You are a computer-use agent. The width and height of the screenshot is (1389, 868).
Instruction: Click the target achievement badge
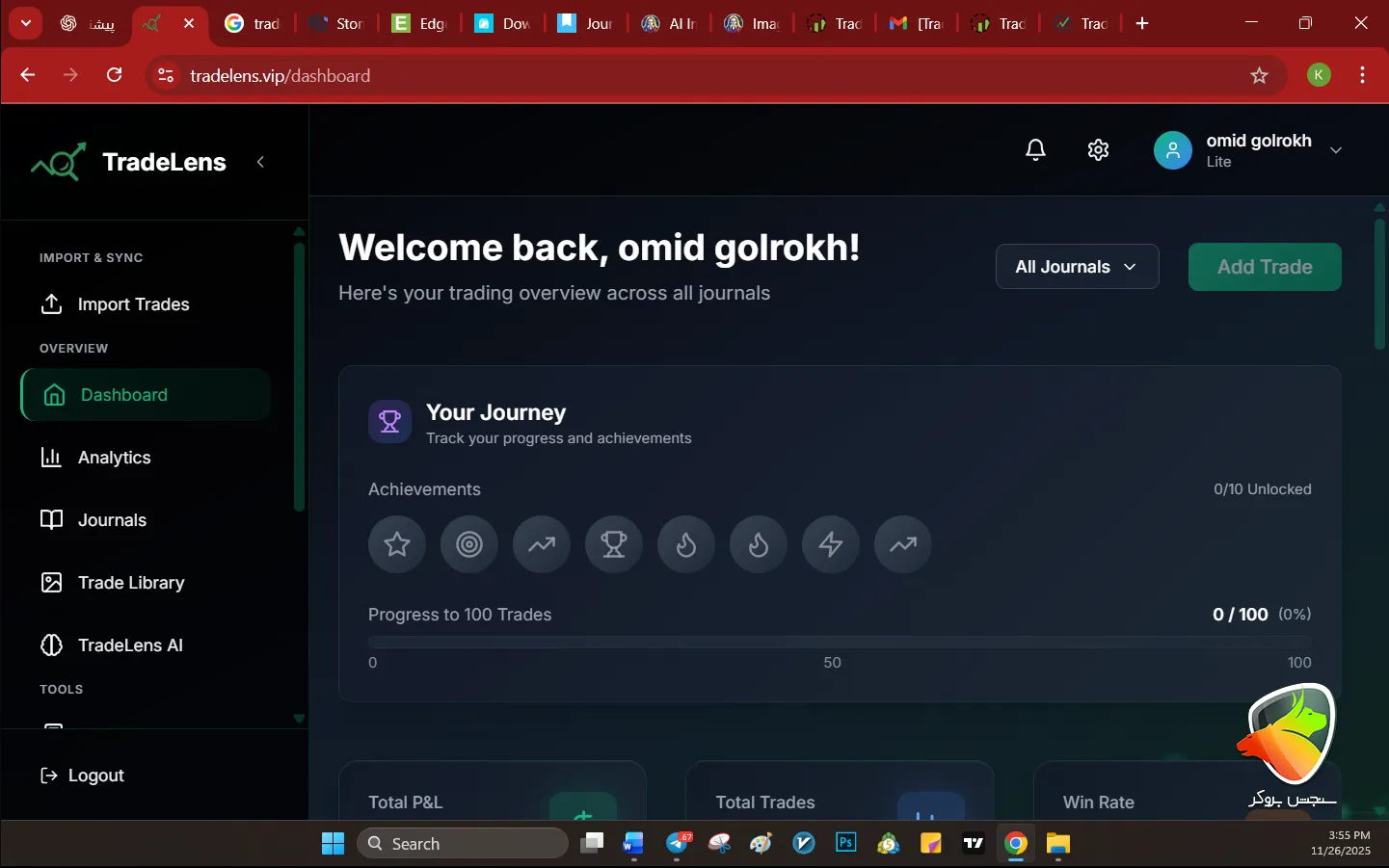click(469, 544)
